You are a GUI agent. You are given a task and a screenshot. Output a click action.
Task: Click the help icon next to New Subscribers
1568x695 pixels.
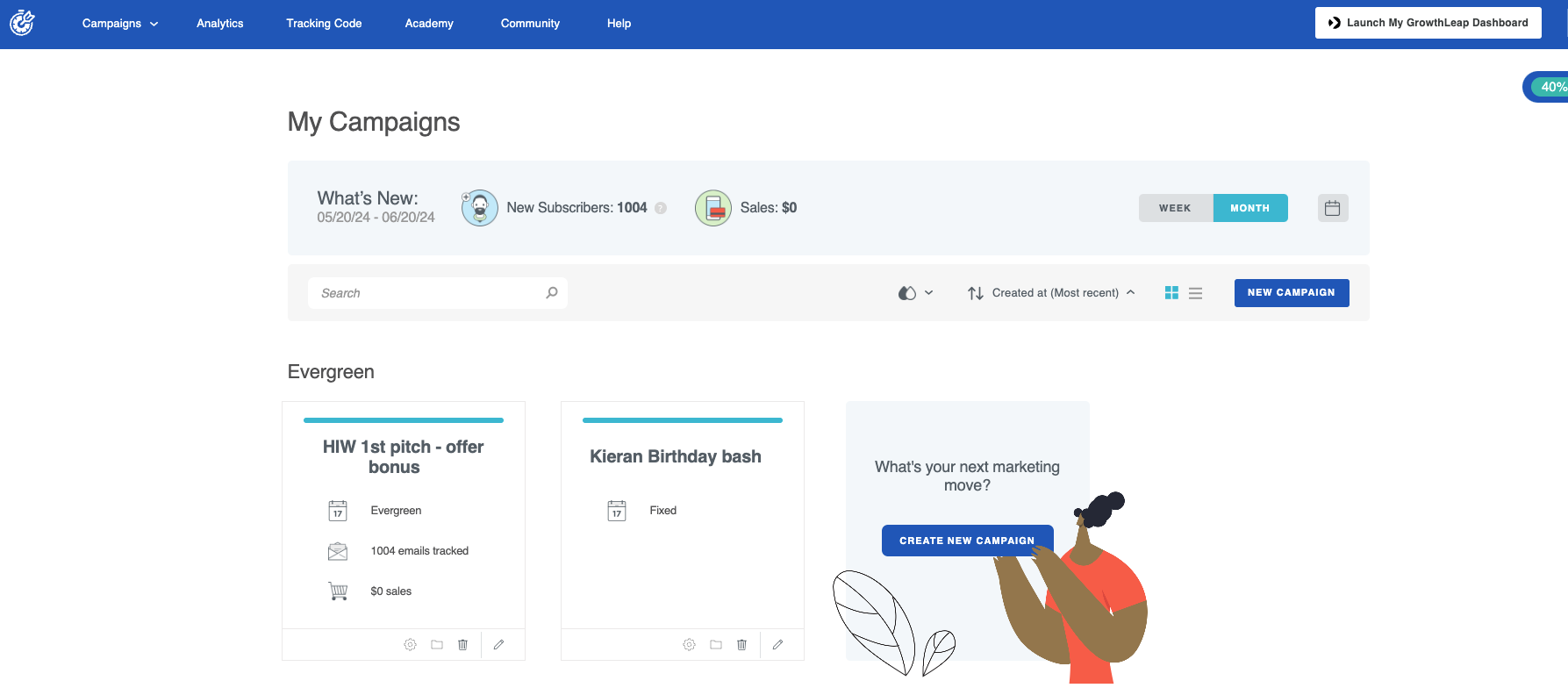(661, 208)
